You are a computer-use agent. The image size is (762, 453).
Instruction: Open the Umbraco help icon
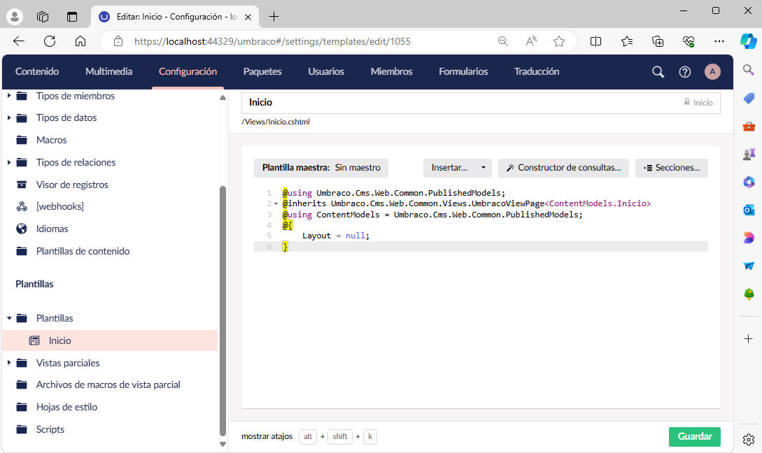click(685, 72)
